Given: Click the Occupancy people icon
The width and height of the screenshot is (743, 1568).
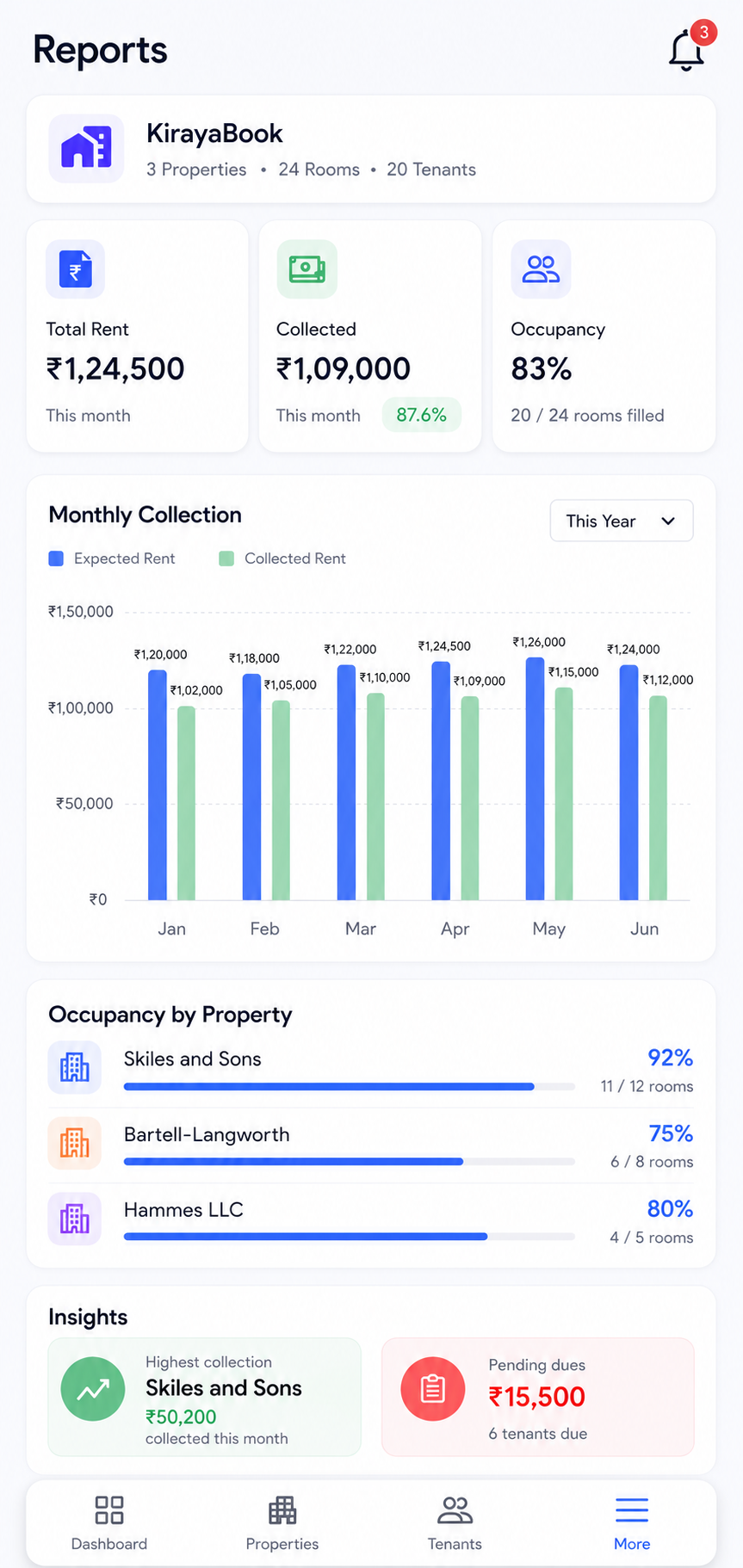Looking at the screenshot, I should (541, 269).
